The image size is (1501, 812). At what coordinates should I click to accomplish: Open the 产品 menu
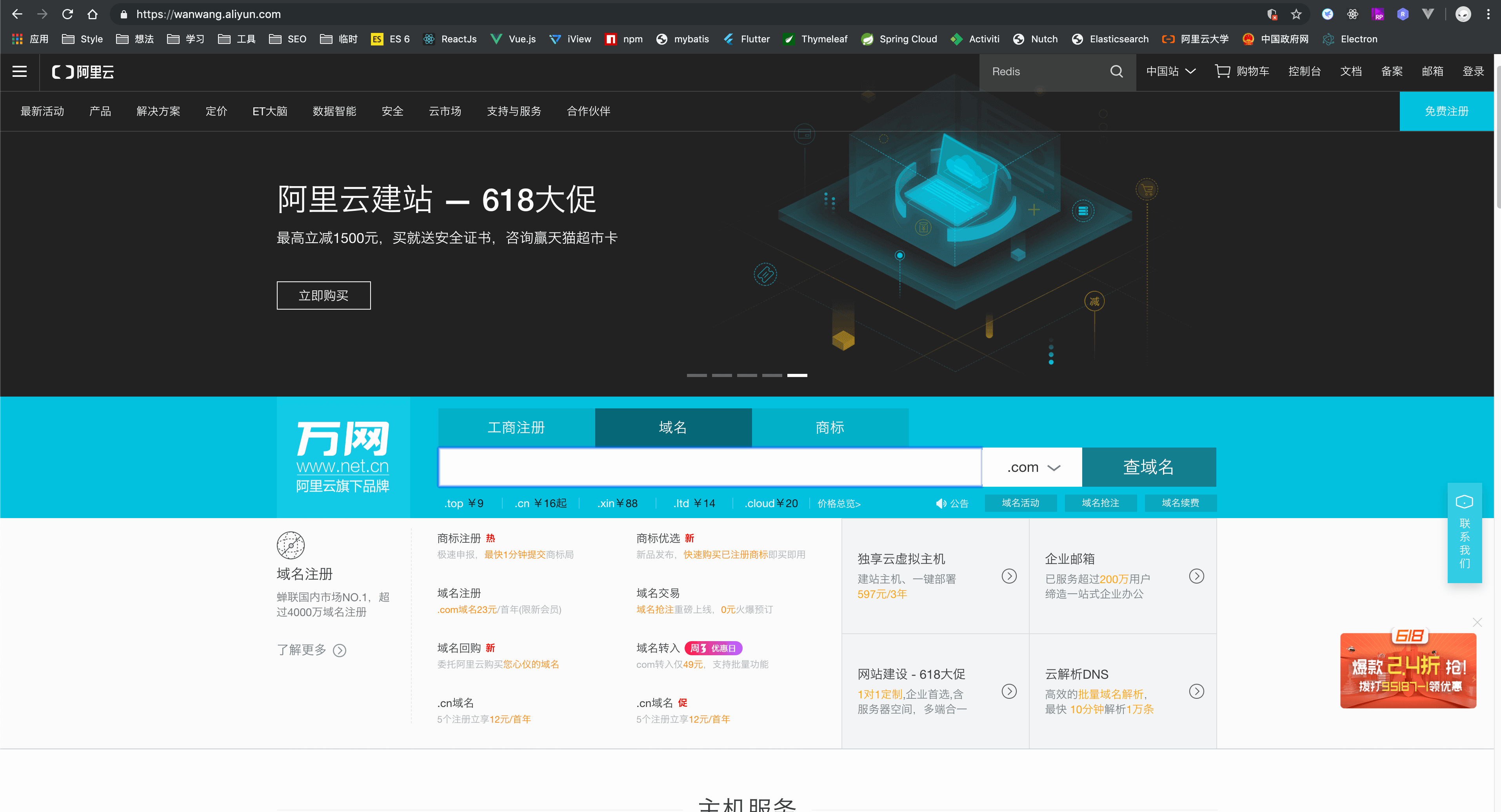pos(100,111)
